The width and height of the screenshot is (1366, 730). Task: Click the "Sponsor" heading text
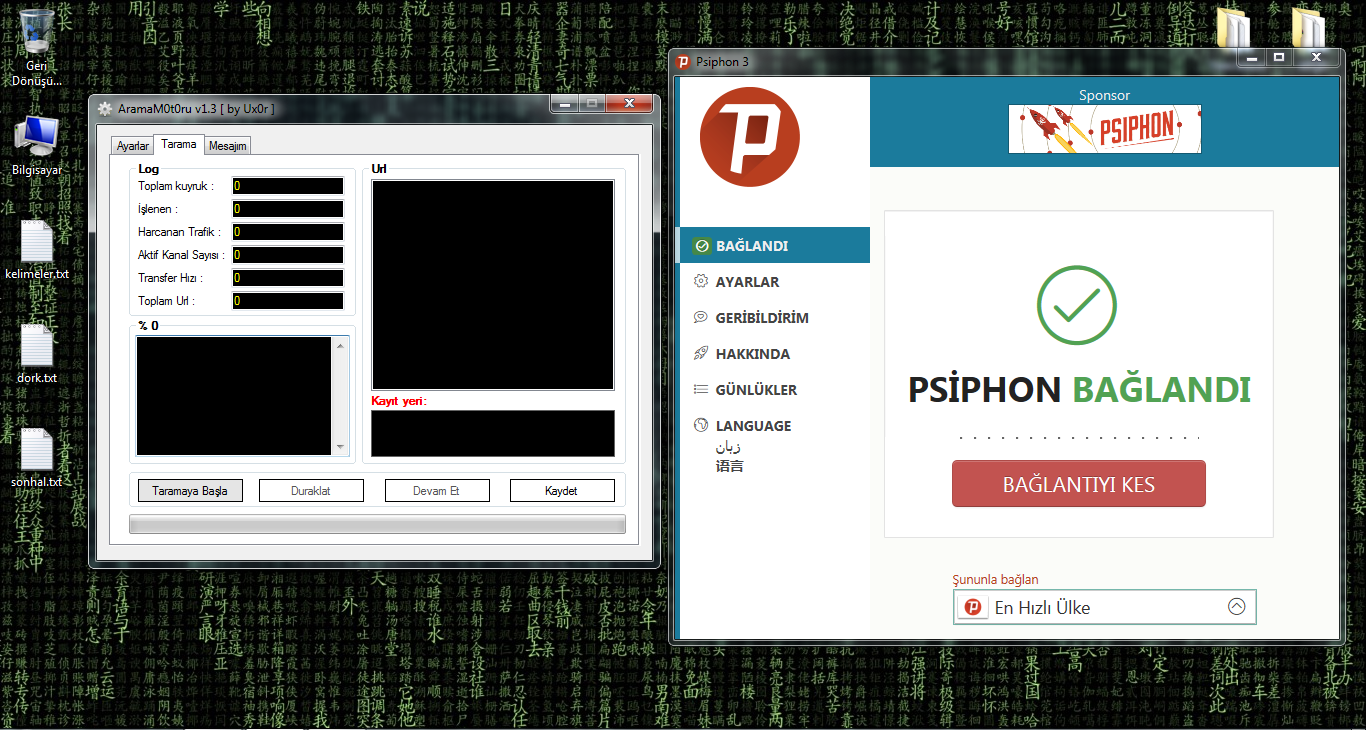click(1104, 96)
